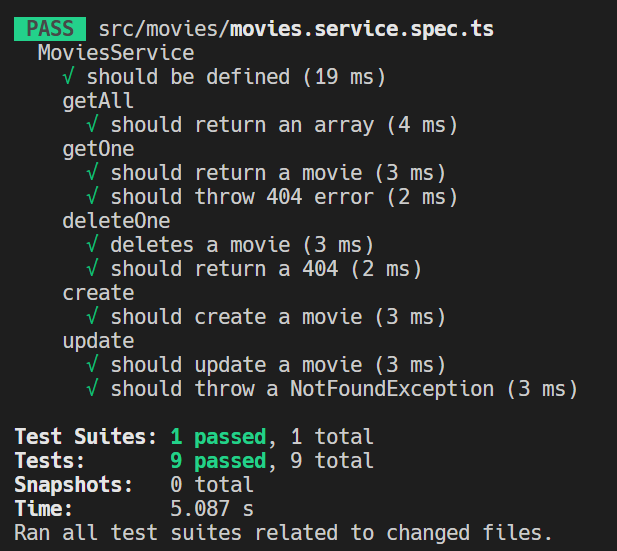Click '0 total' snapshots value
This screenshot has width=617, height=551.
click(212, 485)
